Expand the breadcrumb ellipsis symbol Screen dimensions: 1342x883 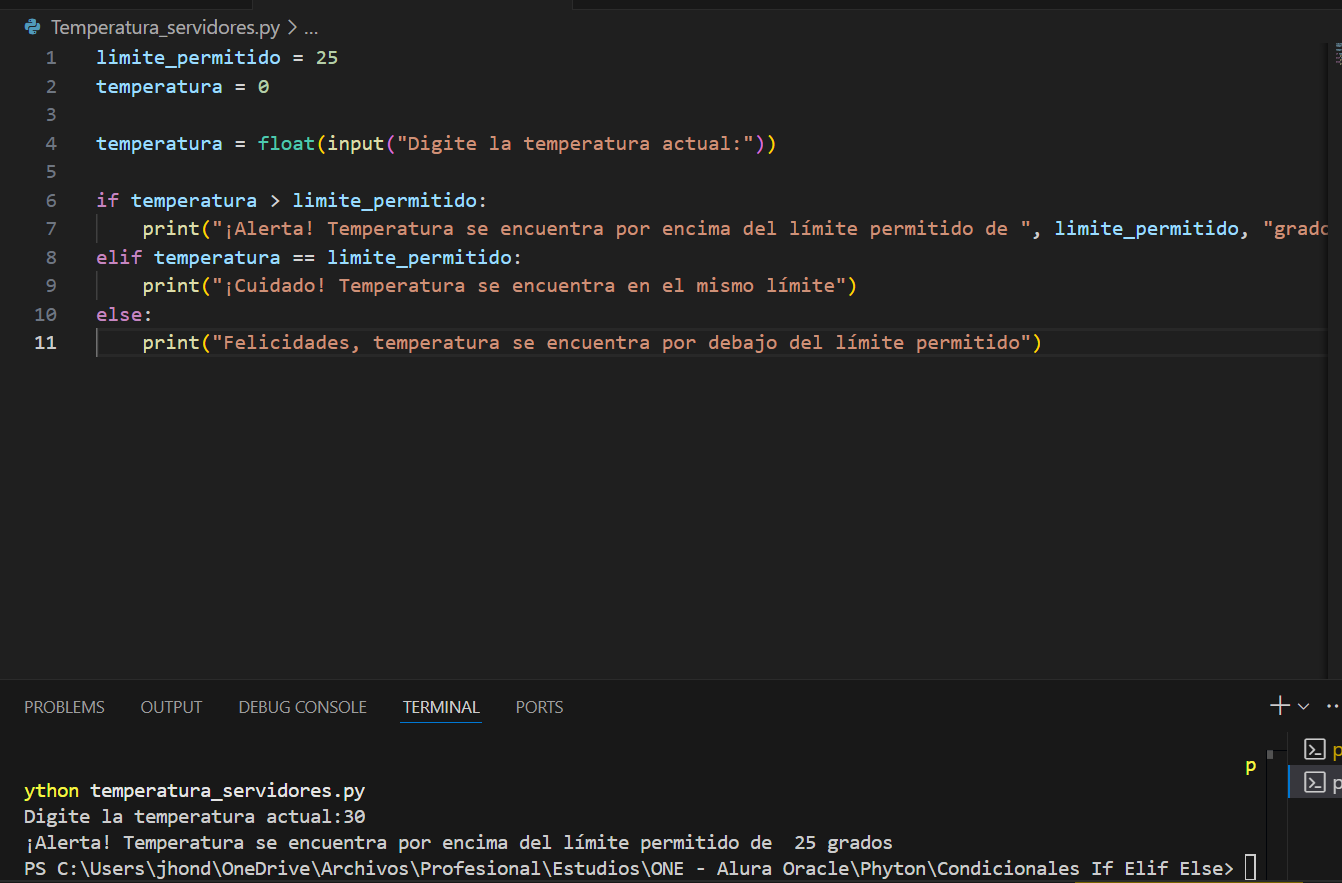(x=310, y=27)
